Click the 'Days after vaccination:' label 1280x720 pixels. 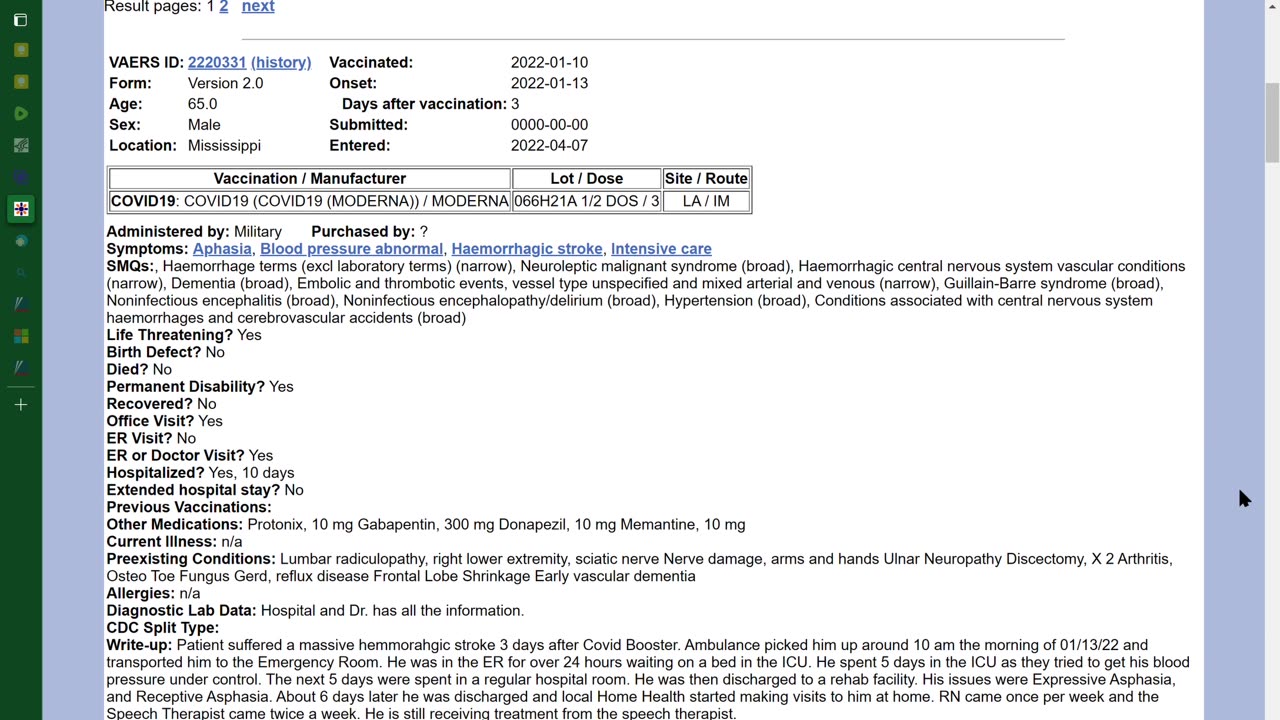424,104
